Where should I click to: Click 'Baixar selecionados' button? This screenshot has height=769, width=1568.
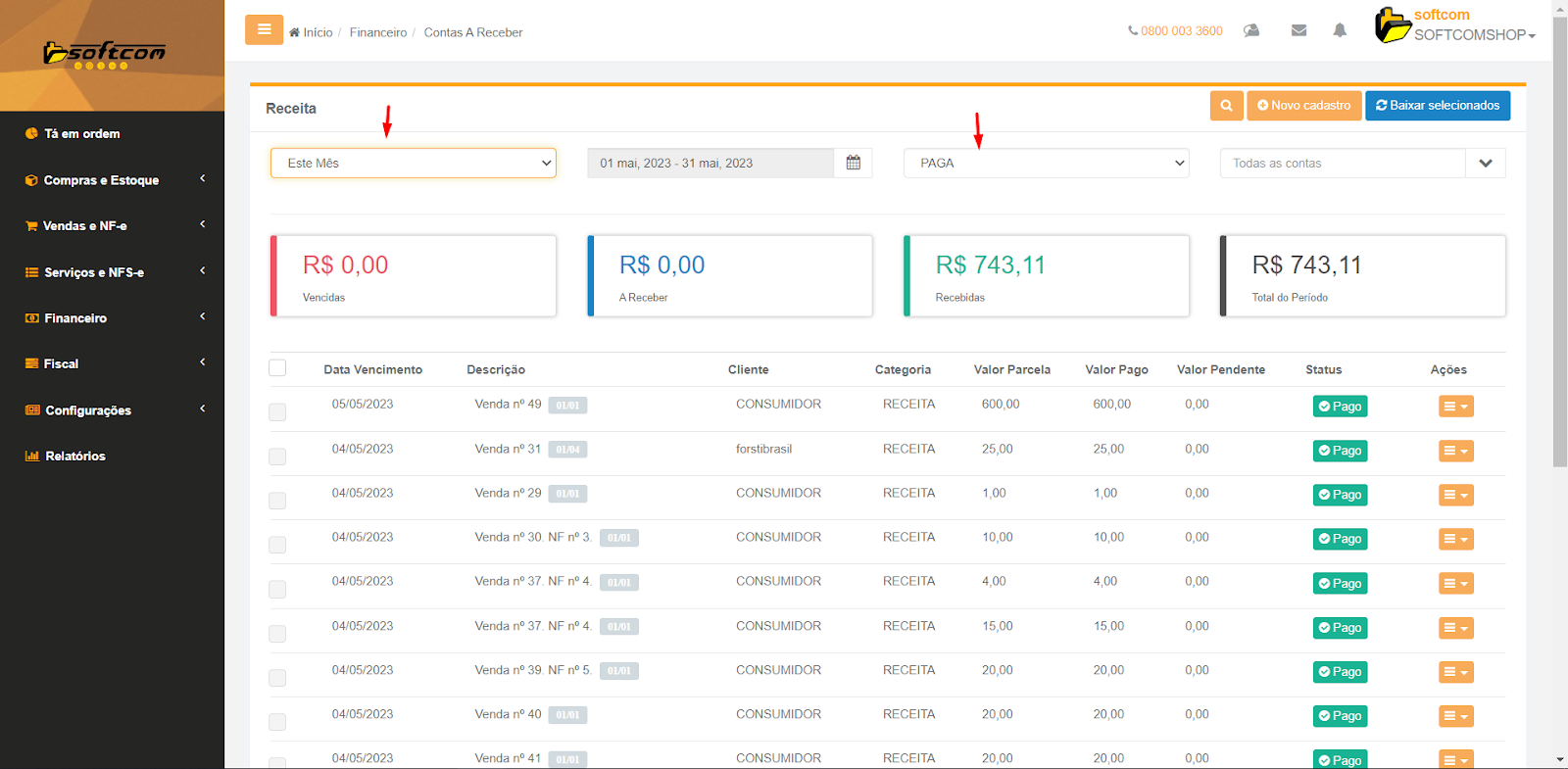coord(1437,106)
